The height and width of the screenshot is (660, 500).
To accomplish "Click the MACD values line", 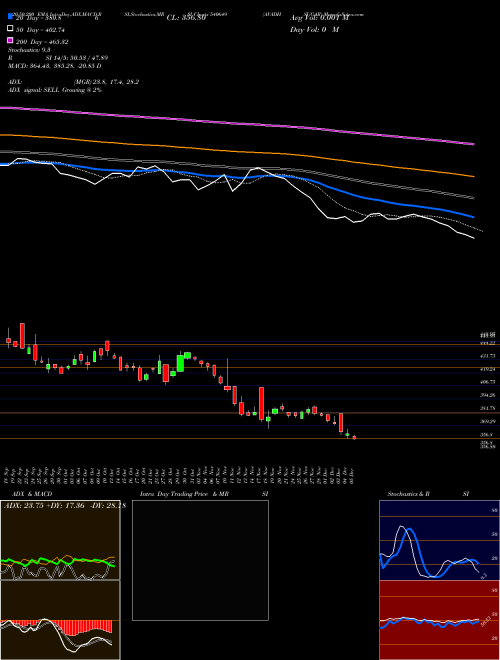I will [55, 66].
